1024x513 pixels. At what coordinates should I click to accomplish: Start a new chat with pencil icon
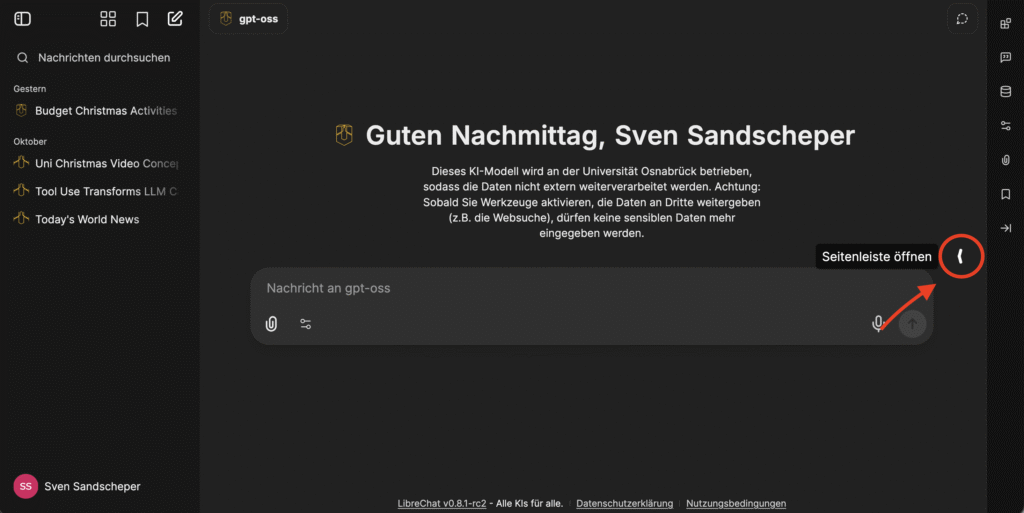(x=175, y=19)
